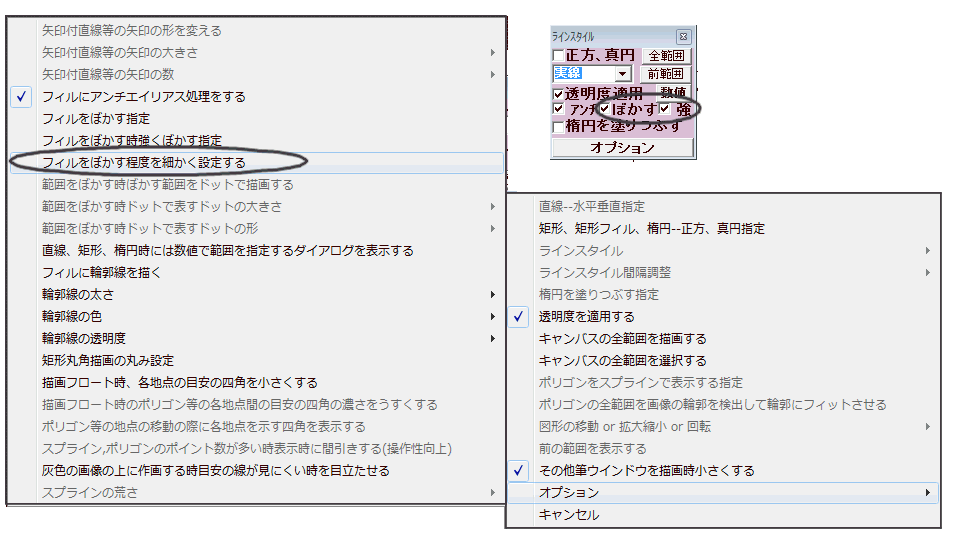Select フィルをぼかす程度を細かく設定する menu item

(143, 162)
